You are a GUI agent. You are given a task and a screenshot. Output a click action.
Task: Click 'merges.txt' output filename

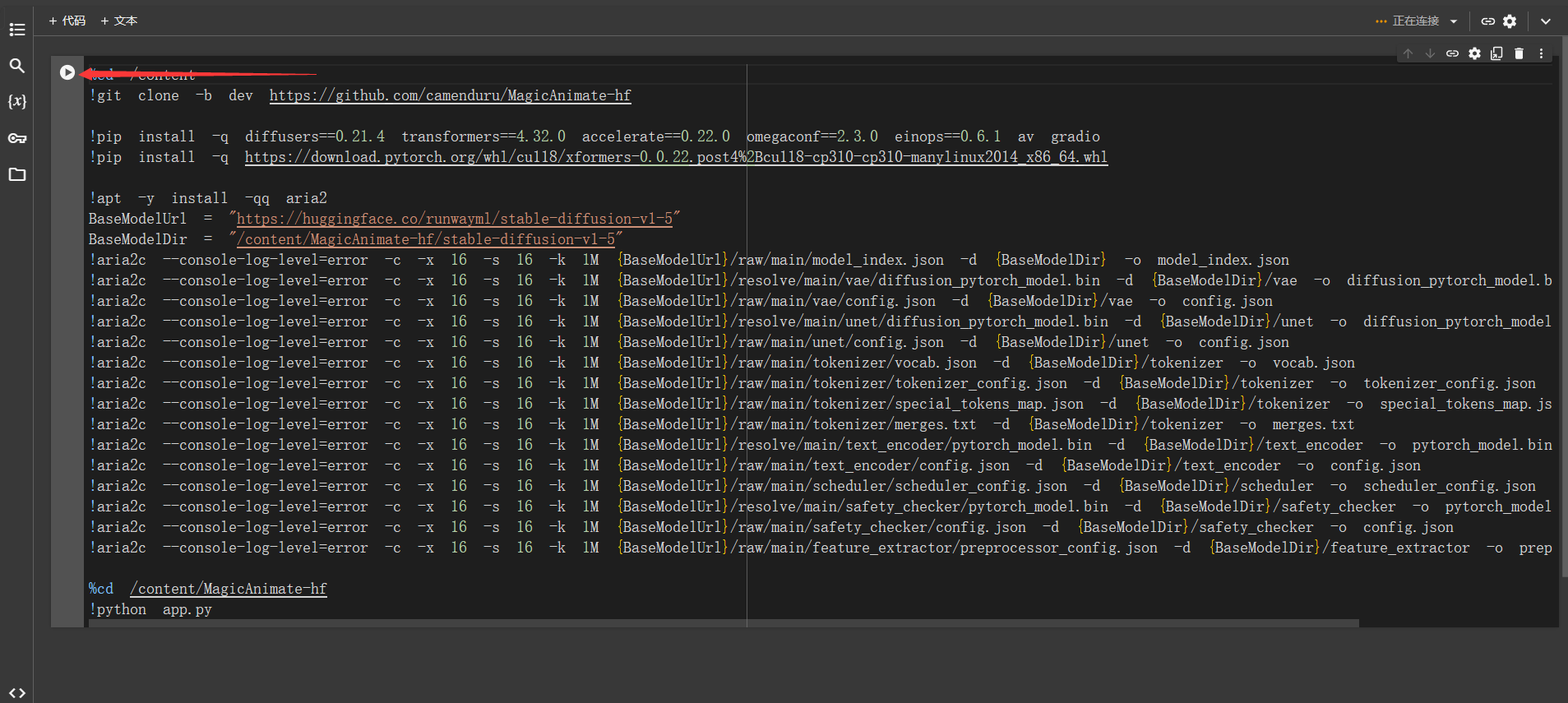click(1314, 424)
